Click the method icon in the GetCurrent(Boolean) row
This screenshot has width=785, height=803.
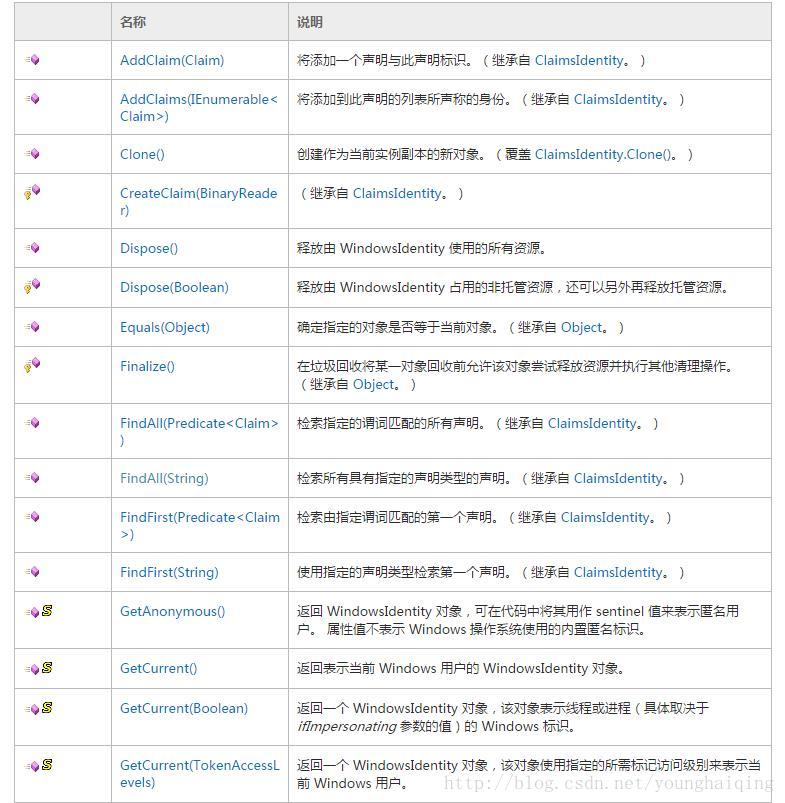point(33,709)
